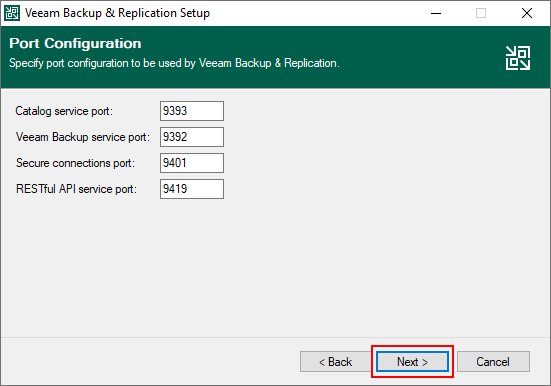Screen dimensions: 551x386
Task: Click the Catalog service port label
Action: click(x=64, y=111)
